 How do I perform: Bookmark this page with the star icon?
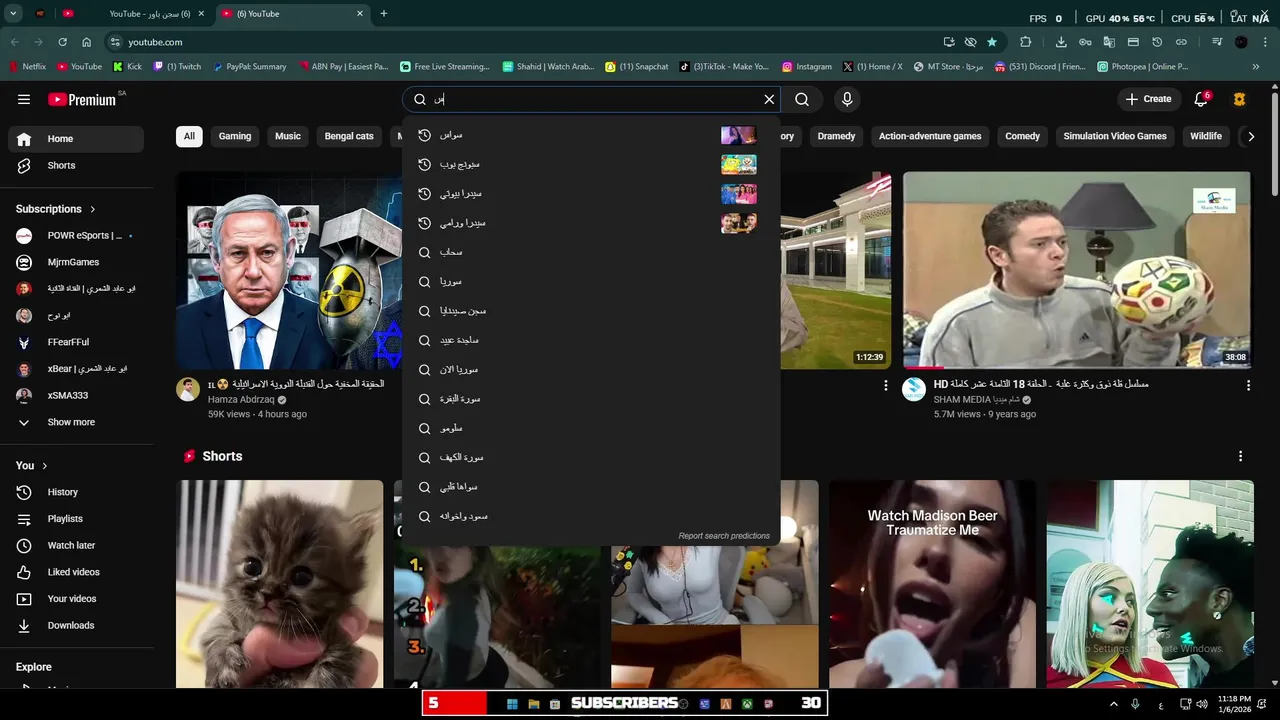992,42
